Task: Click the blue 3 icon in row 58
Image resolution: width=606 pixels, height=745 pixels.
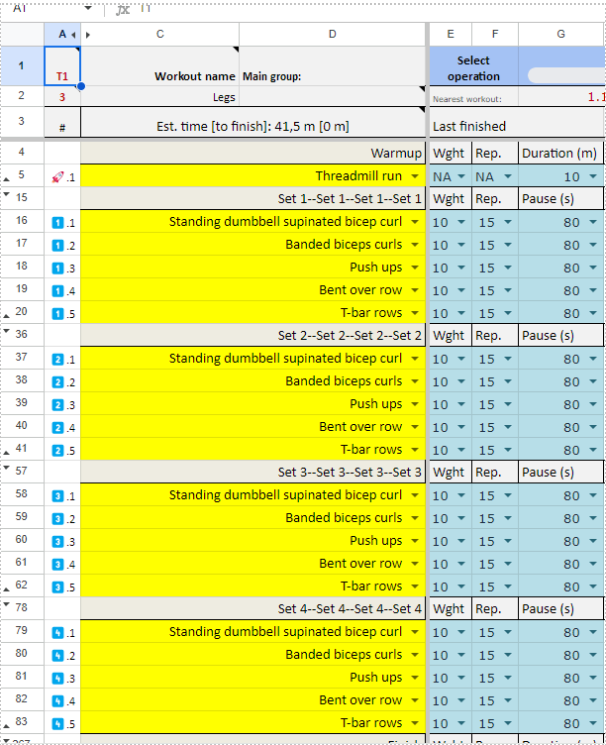Action: (x=57, y=496)
